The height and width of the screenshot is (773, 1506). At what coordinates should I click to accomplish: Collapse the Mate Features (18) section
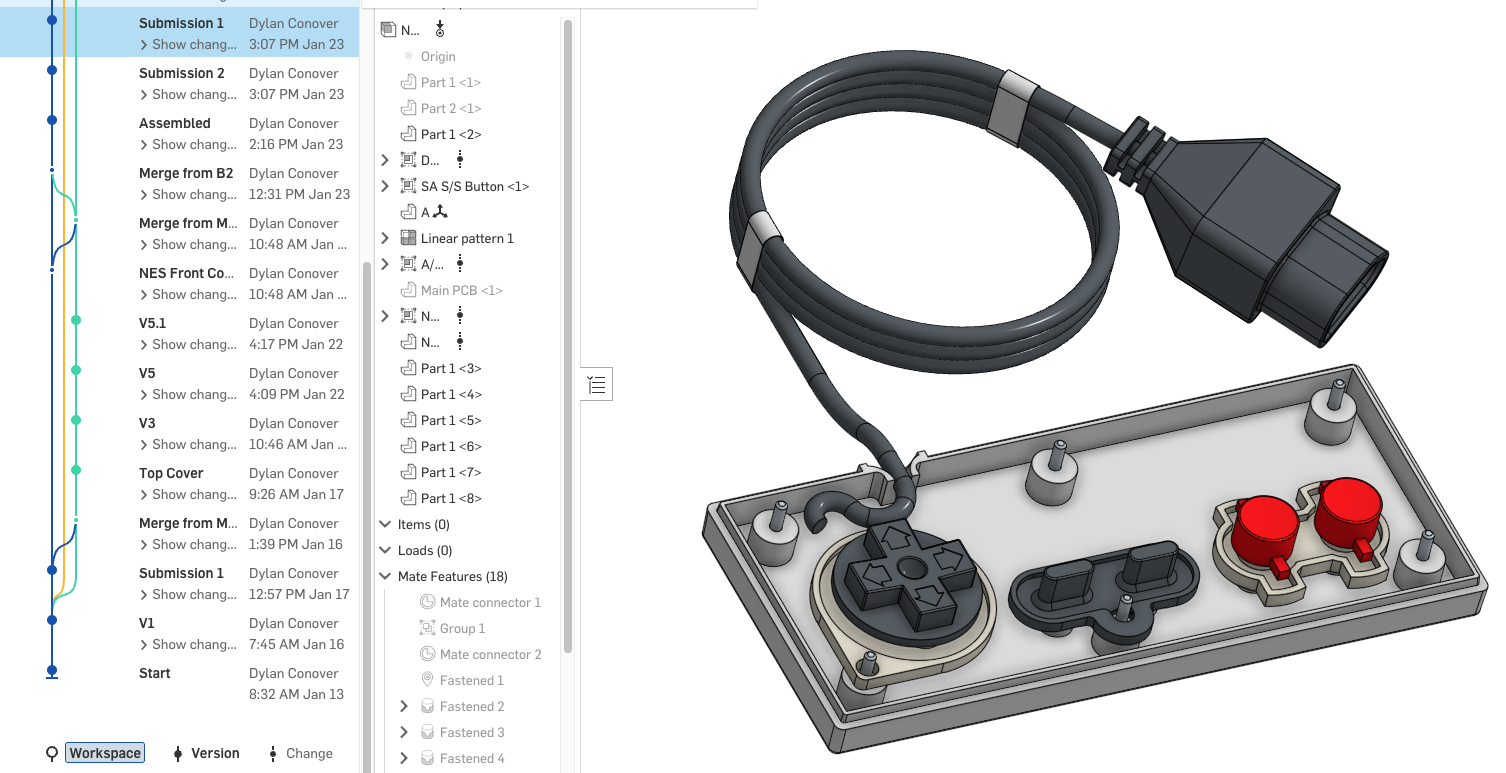coord(385,576)
